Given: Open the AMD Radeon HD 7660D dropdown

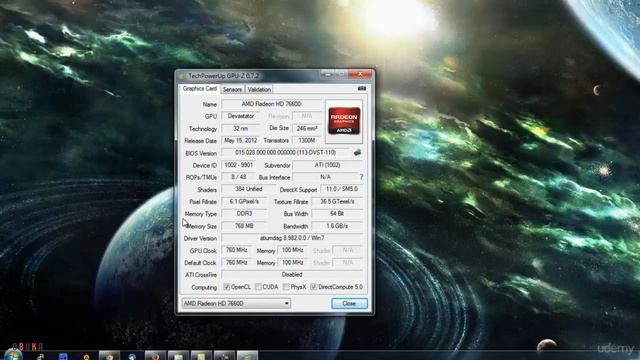Looking at the screenshot, I should (x=236, y=303).
